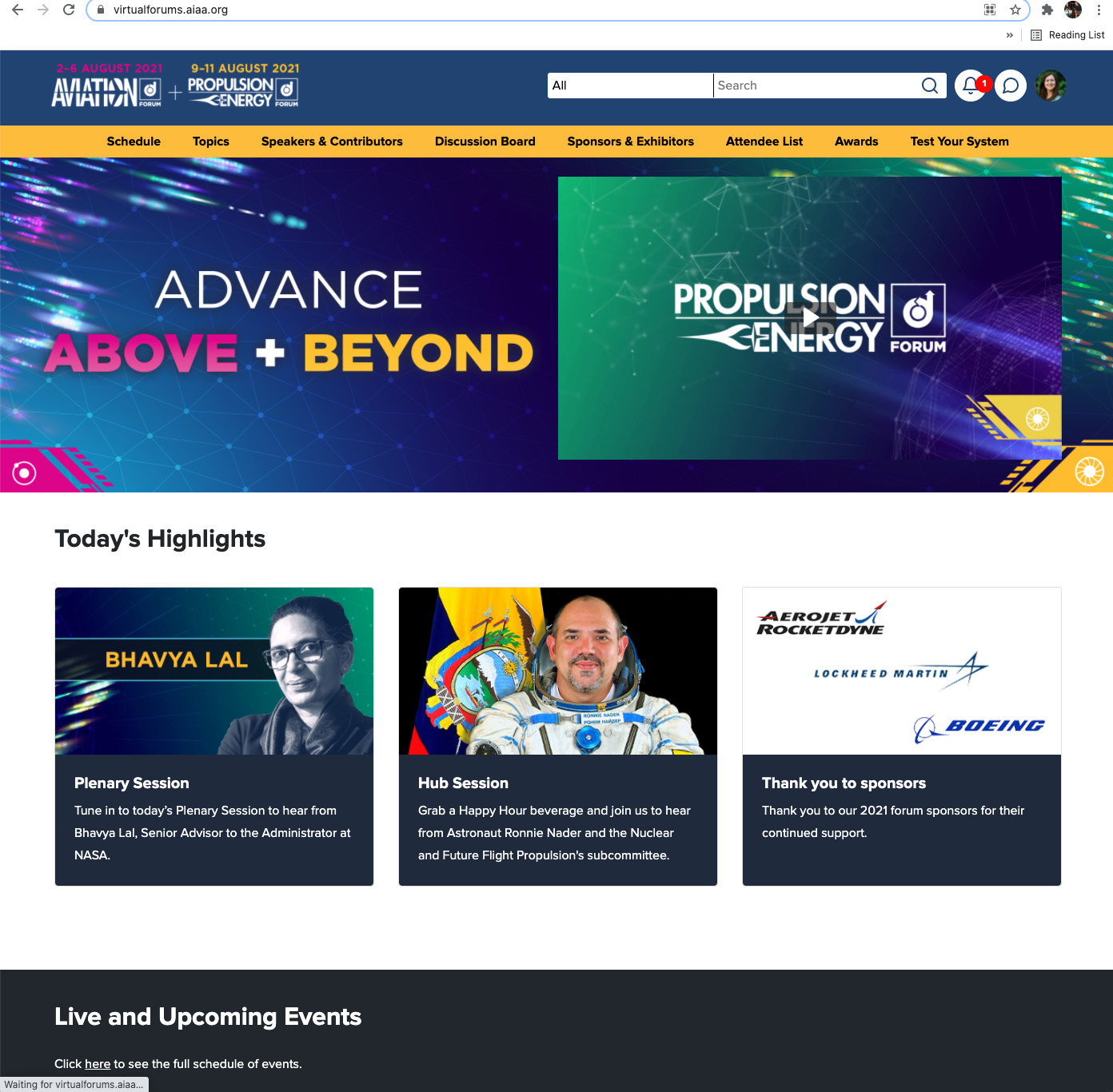The height and width of the screenshot is (1092, 1113).
Task: Open the browser extensions puzzle icon
Action: [1047, 10]
